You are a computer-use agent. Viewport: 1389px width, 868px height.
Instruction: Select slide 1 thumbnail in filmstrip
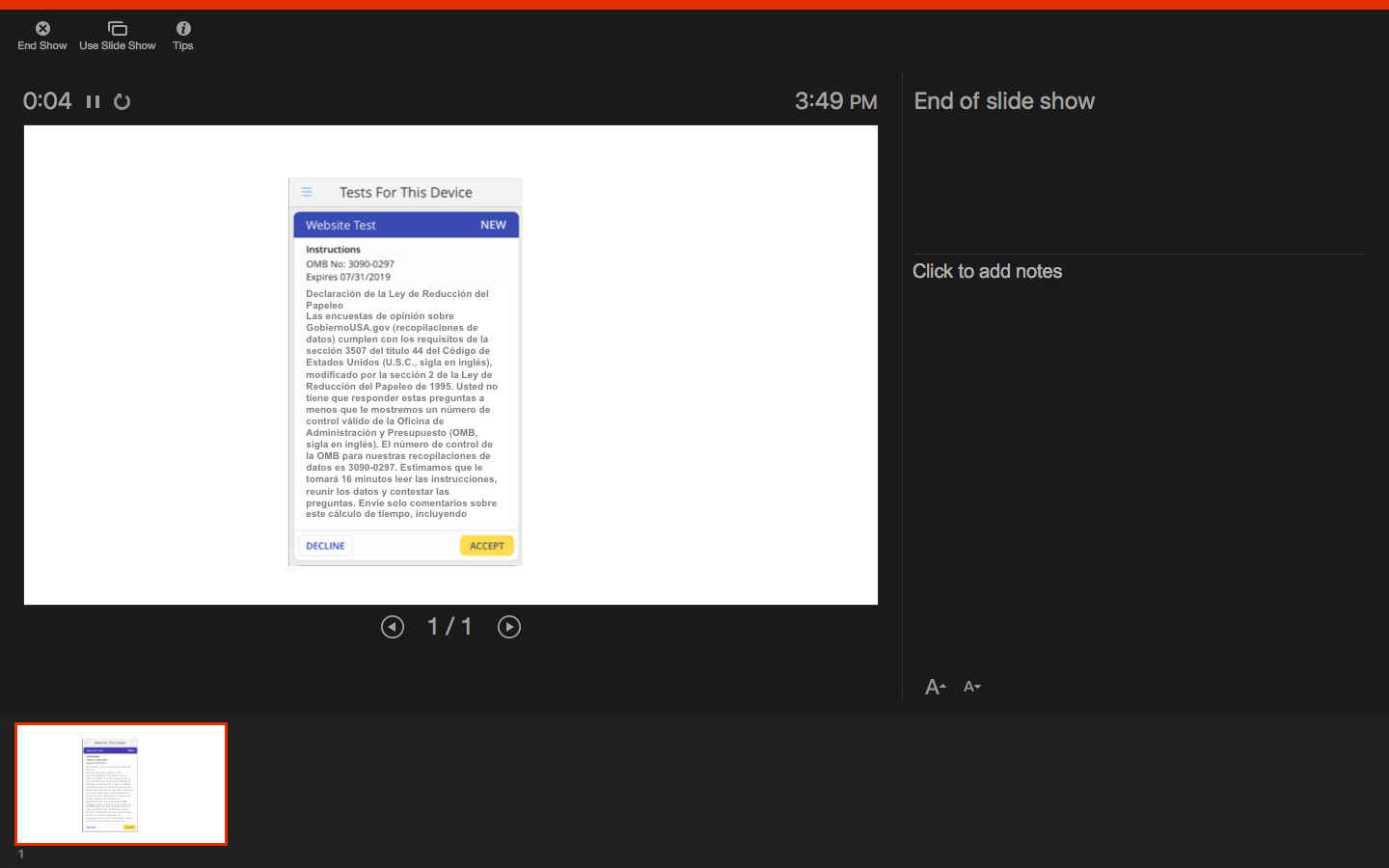122,784
